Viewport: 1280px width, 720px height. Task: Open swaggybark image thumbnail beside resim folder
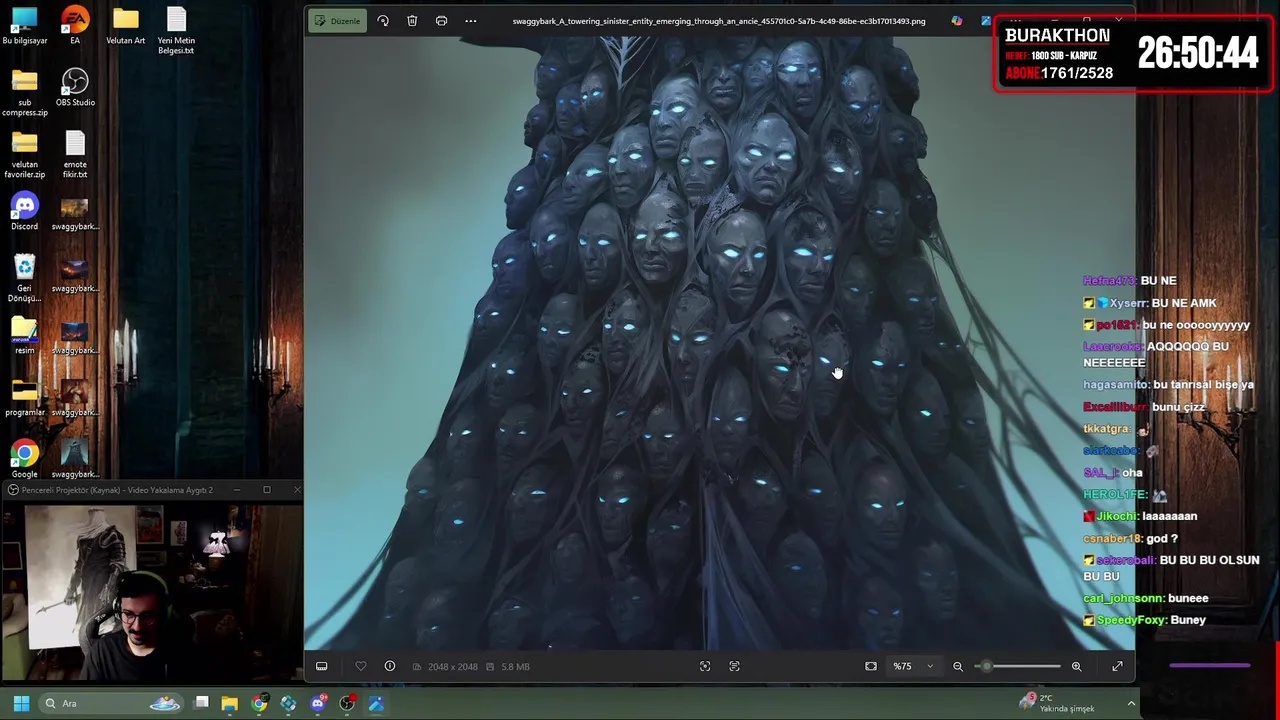(x=75, y=336)
